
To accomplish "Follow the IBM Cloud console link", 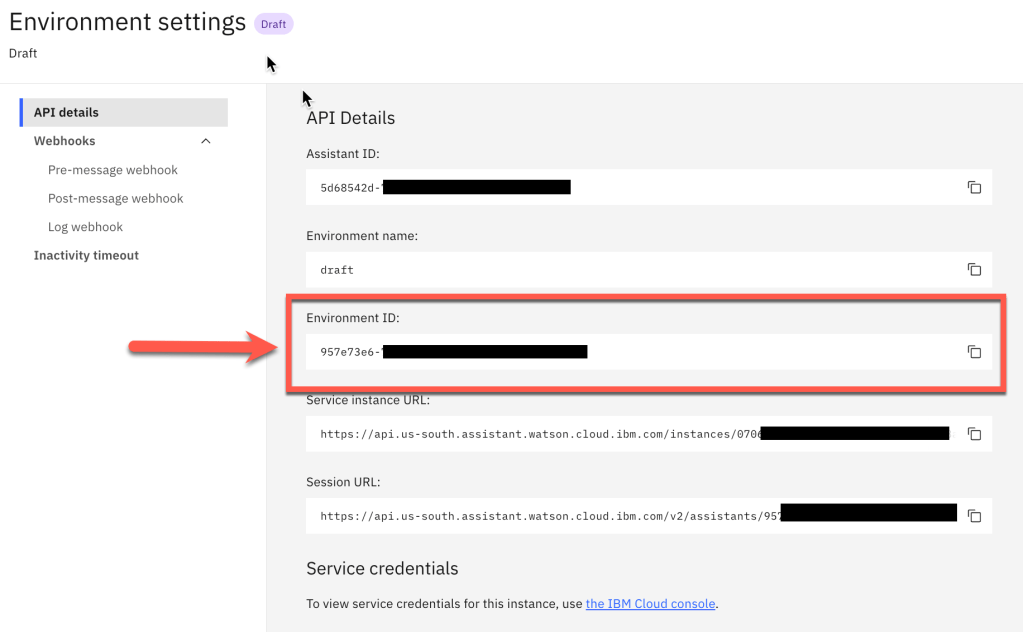I will coord(650,604).
